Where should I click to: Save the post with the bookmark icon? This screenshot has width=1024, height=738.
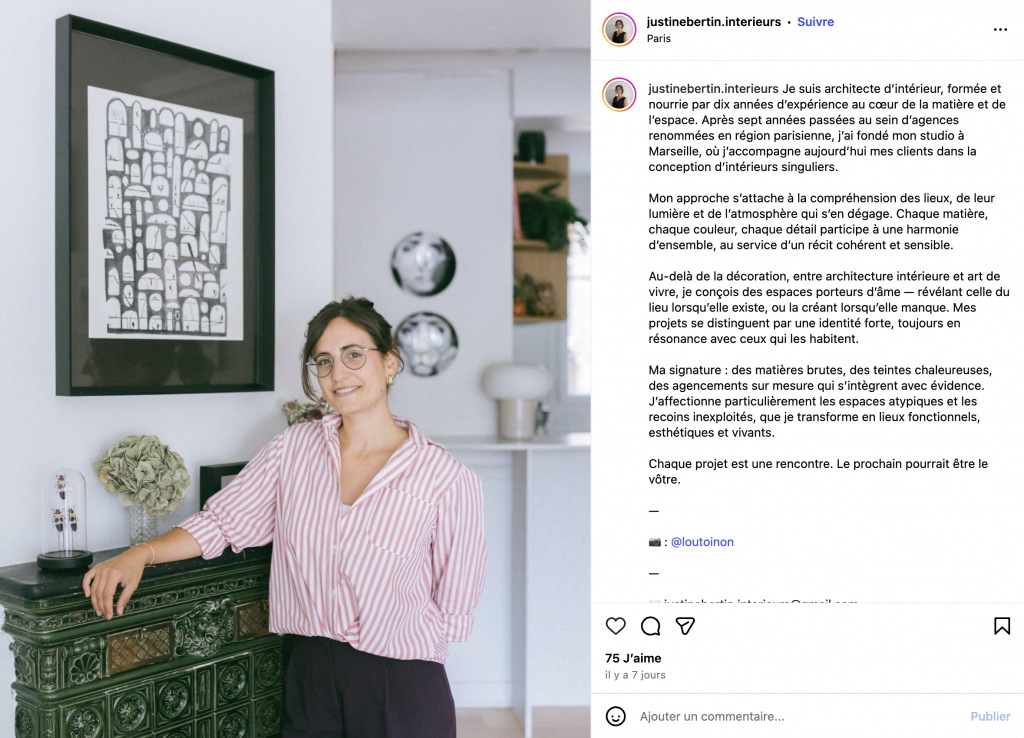point(1002,626)
